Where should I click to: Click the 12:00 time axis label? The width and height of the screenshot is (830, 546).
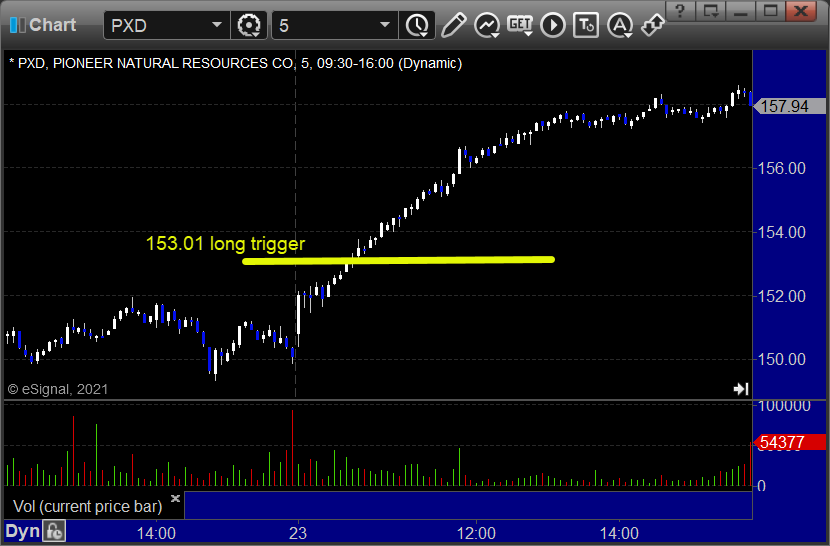476,533
